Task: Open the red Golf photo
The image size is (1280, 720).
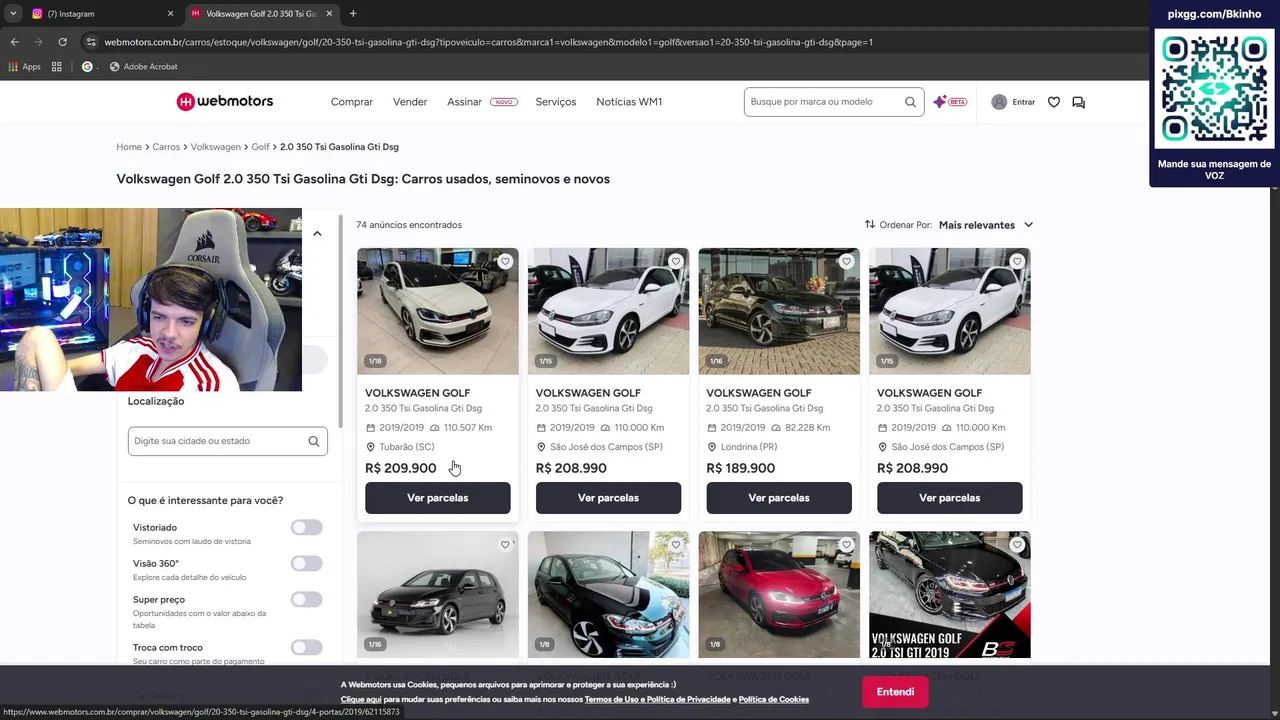Action: point(778,594)
